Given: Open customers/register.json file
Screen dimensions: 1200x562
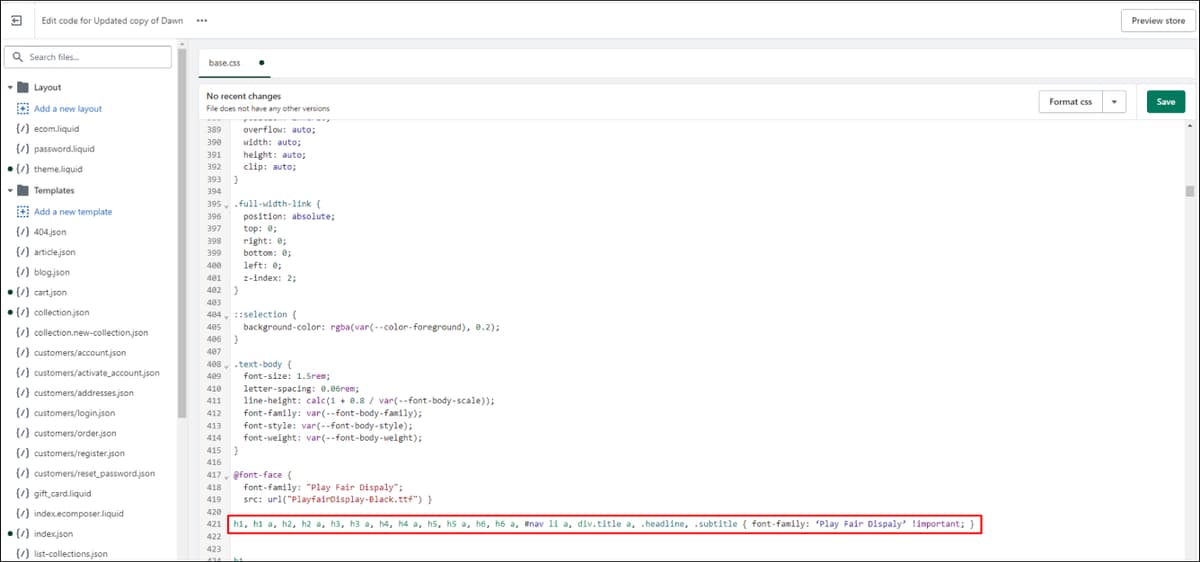Looking at the screenshot, I should coord(79,453).
